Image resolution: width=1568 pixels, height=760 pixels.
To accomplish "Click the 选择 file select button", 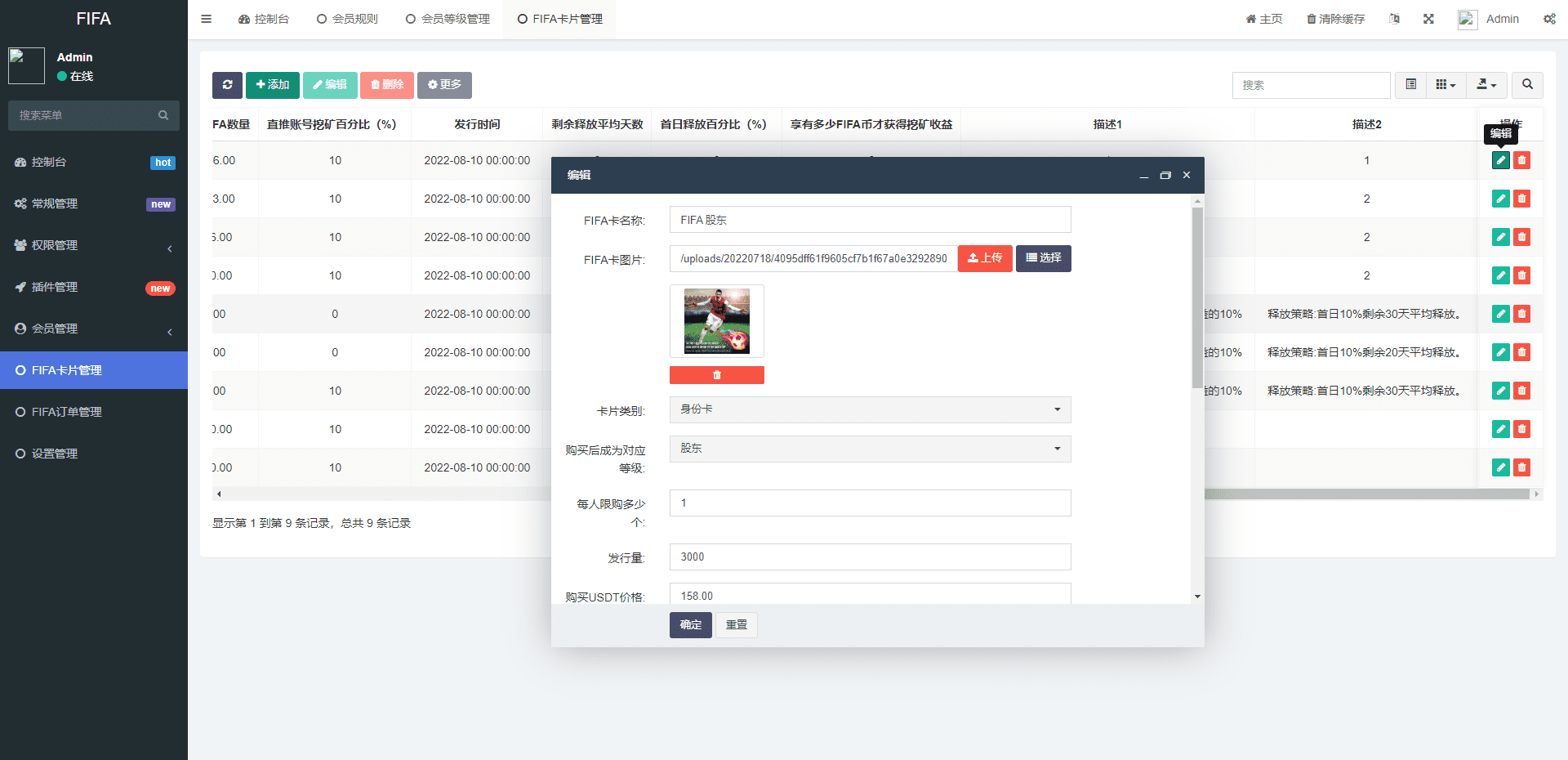I will 1043,258.
